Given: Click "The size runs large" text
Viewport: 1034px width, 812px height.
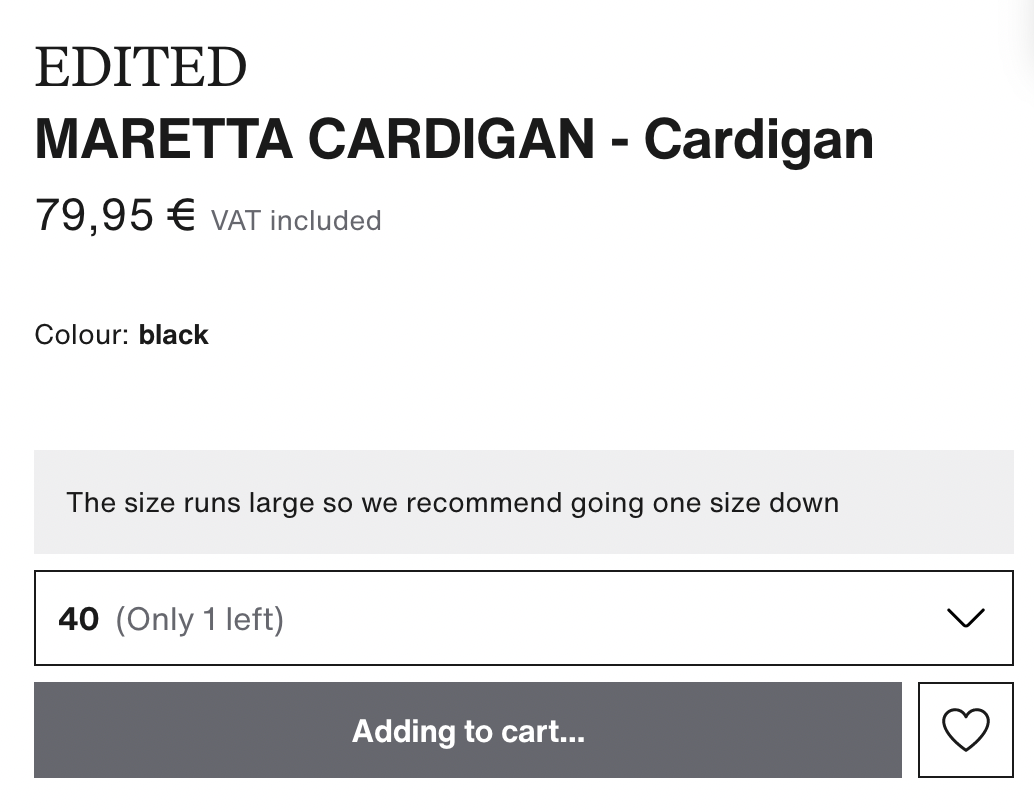Looking at the screenshot, I should coord(190,502).
